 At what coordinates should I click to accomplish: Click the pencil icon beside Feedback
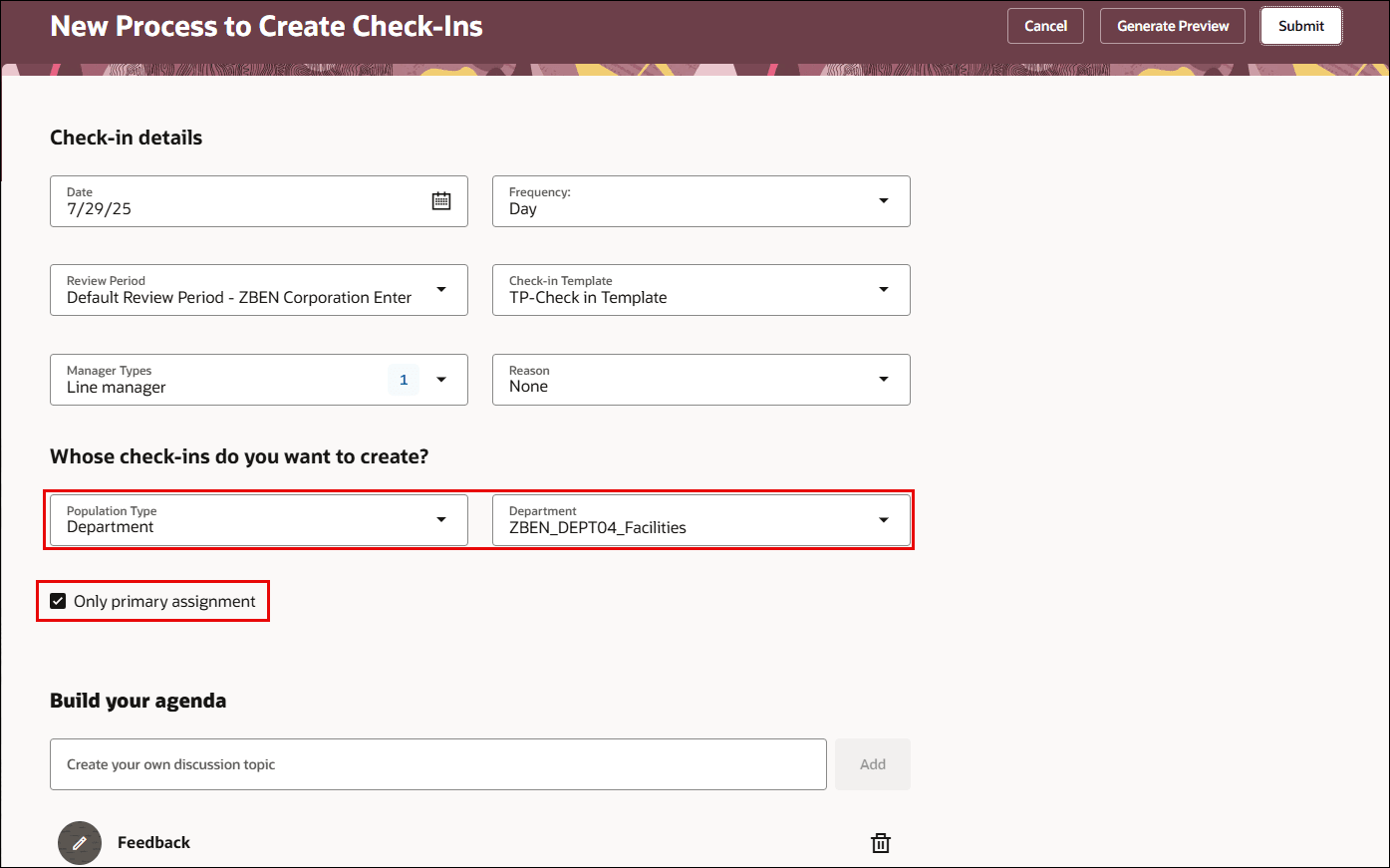click(x=80, y=842)
